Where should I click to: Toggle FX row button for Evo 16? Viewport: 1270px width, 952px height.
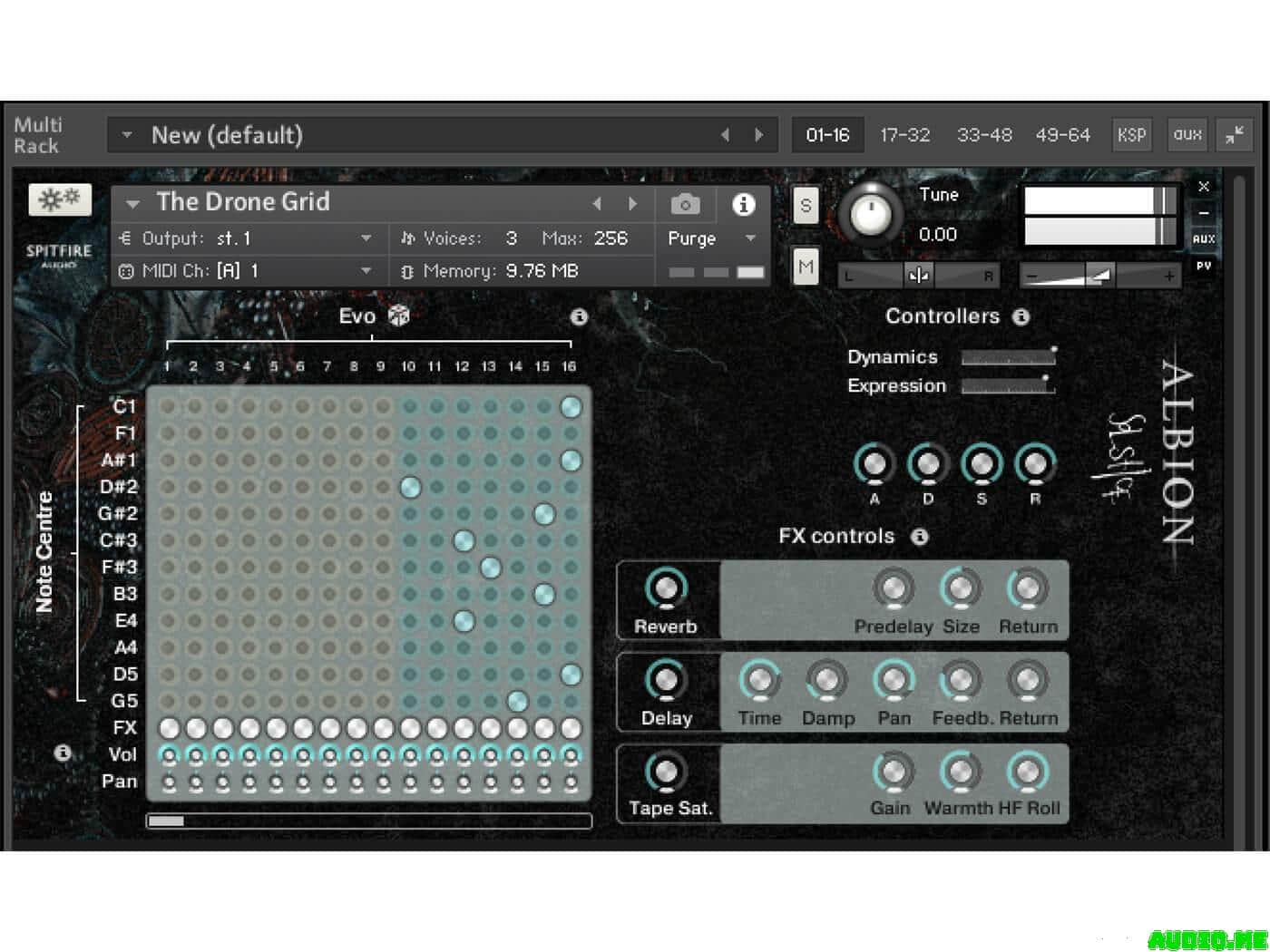coord(571,728)
